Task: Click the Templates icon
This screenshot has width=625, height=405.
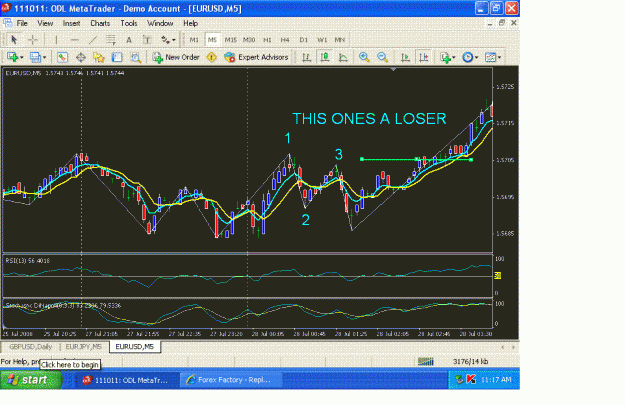Action: point(490,57)
